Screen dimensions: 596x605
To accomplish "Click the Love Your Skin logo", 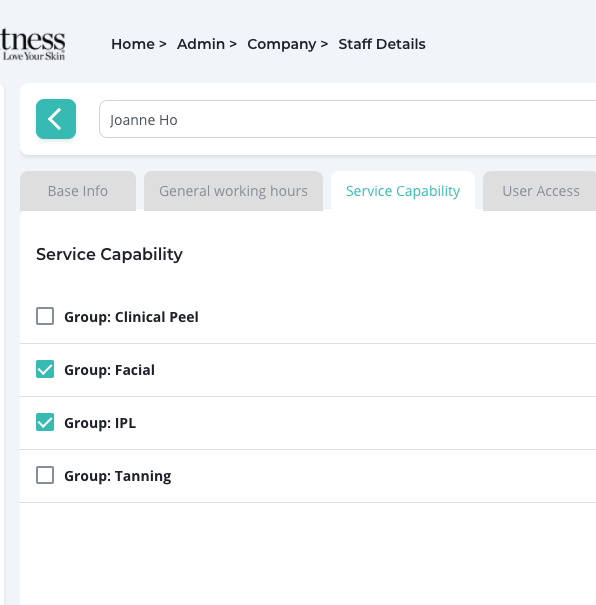I will (33, 44).
